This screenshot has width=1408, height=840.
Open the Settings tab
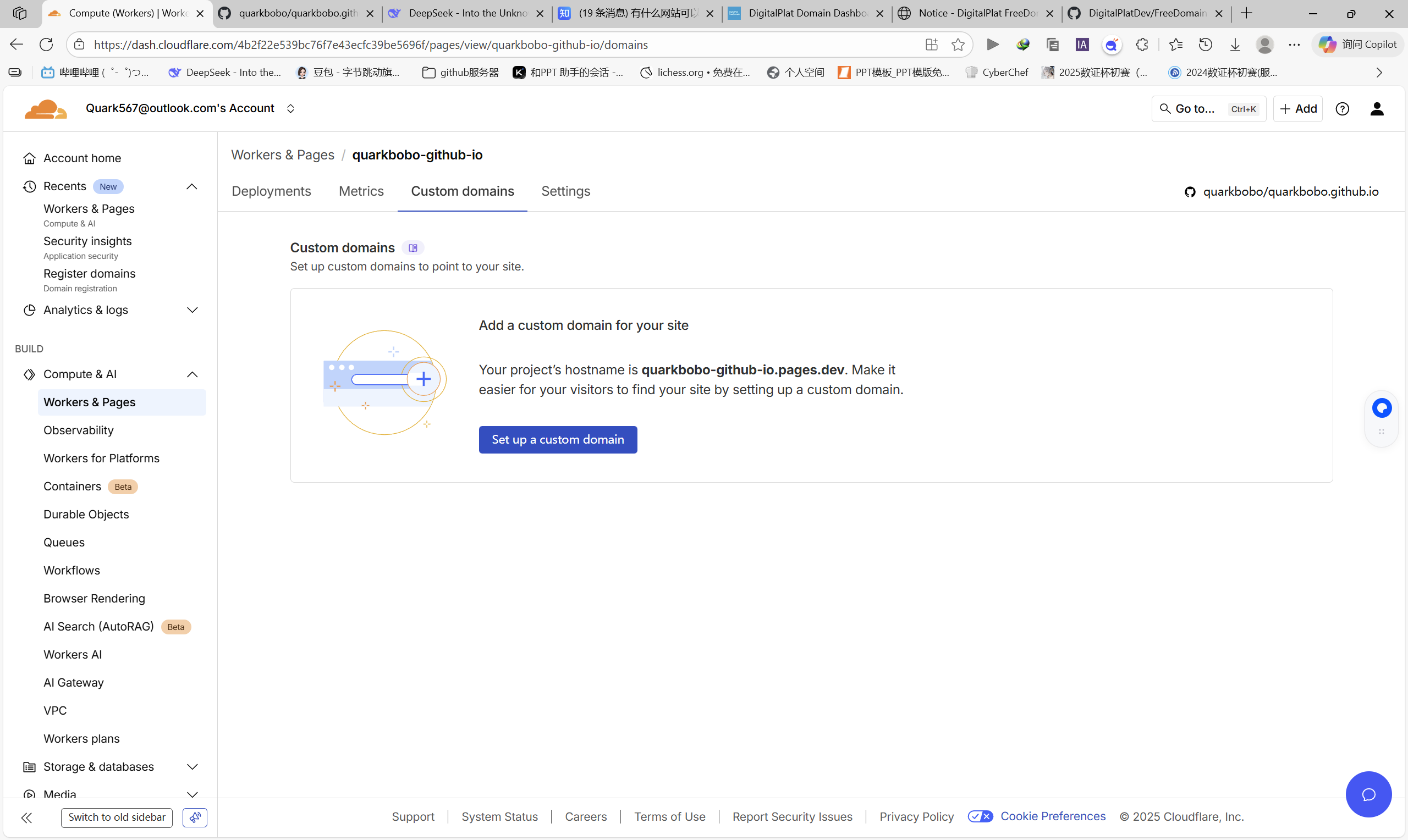[x=565, y=191]
